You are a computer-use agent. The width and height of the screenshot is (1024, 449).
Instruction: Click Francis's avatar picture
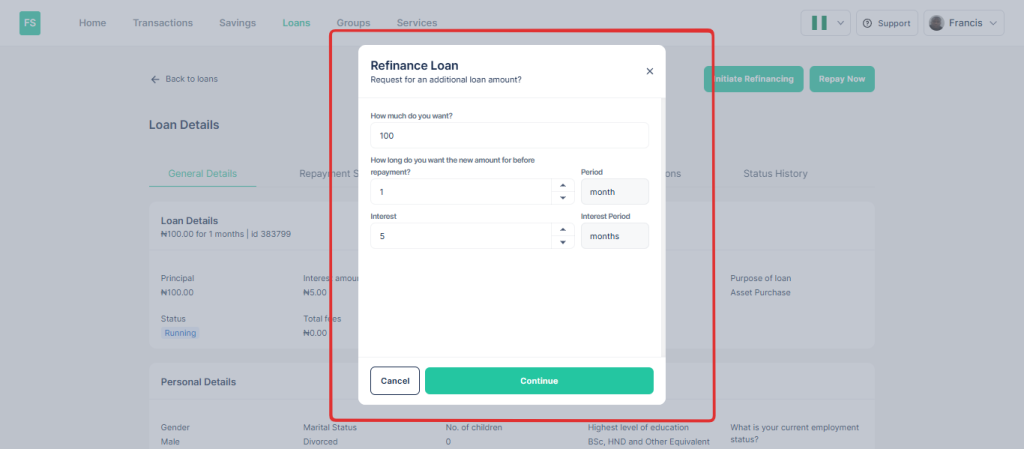pos(937,23)
